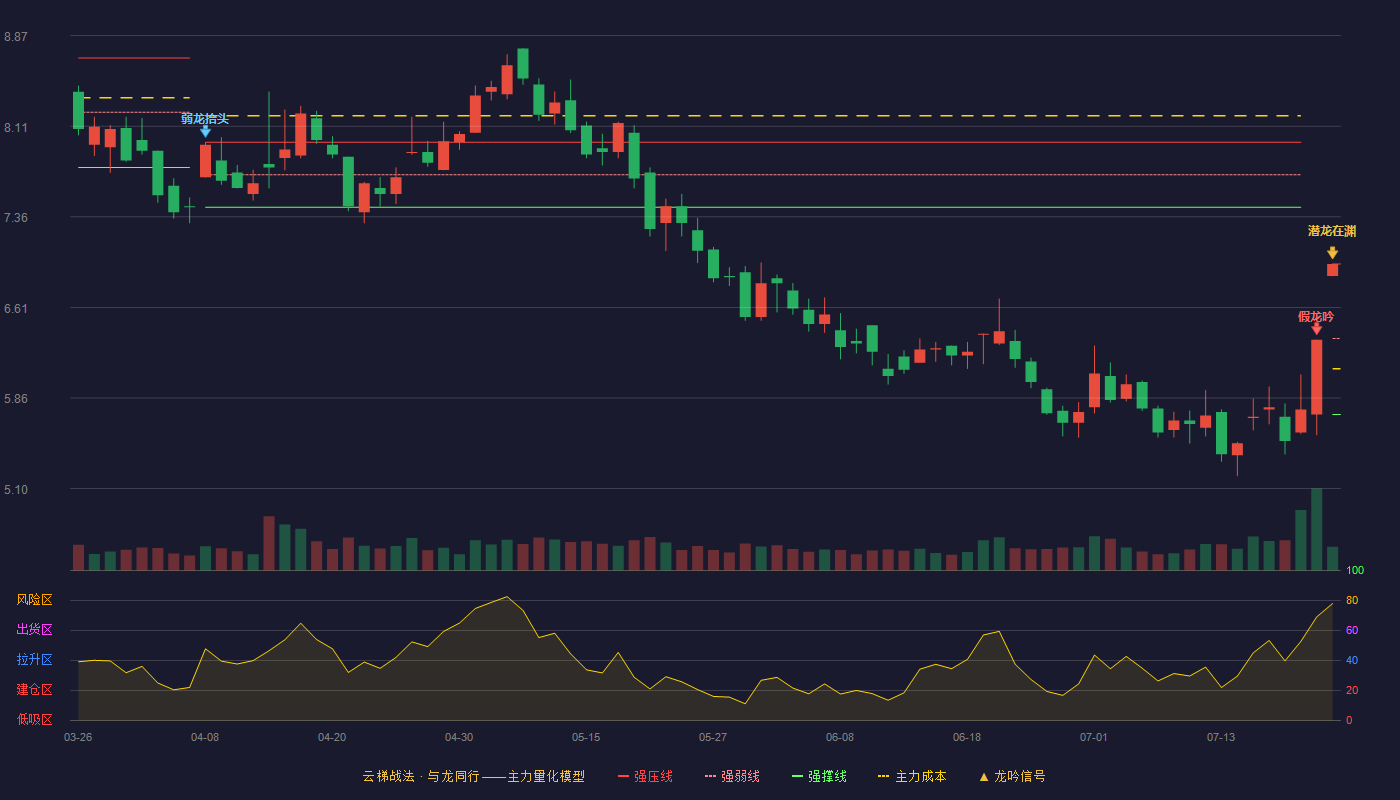The height and width of the screenshot is (800, 1400).
Task: Click the small red candle below 潜龙在渊
Action: (1332, 270)
